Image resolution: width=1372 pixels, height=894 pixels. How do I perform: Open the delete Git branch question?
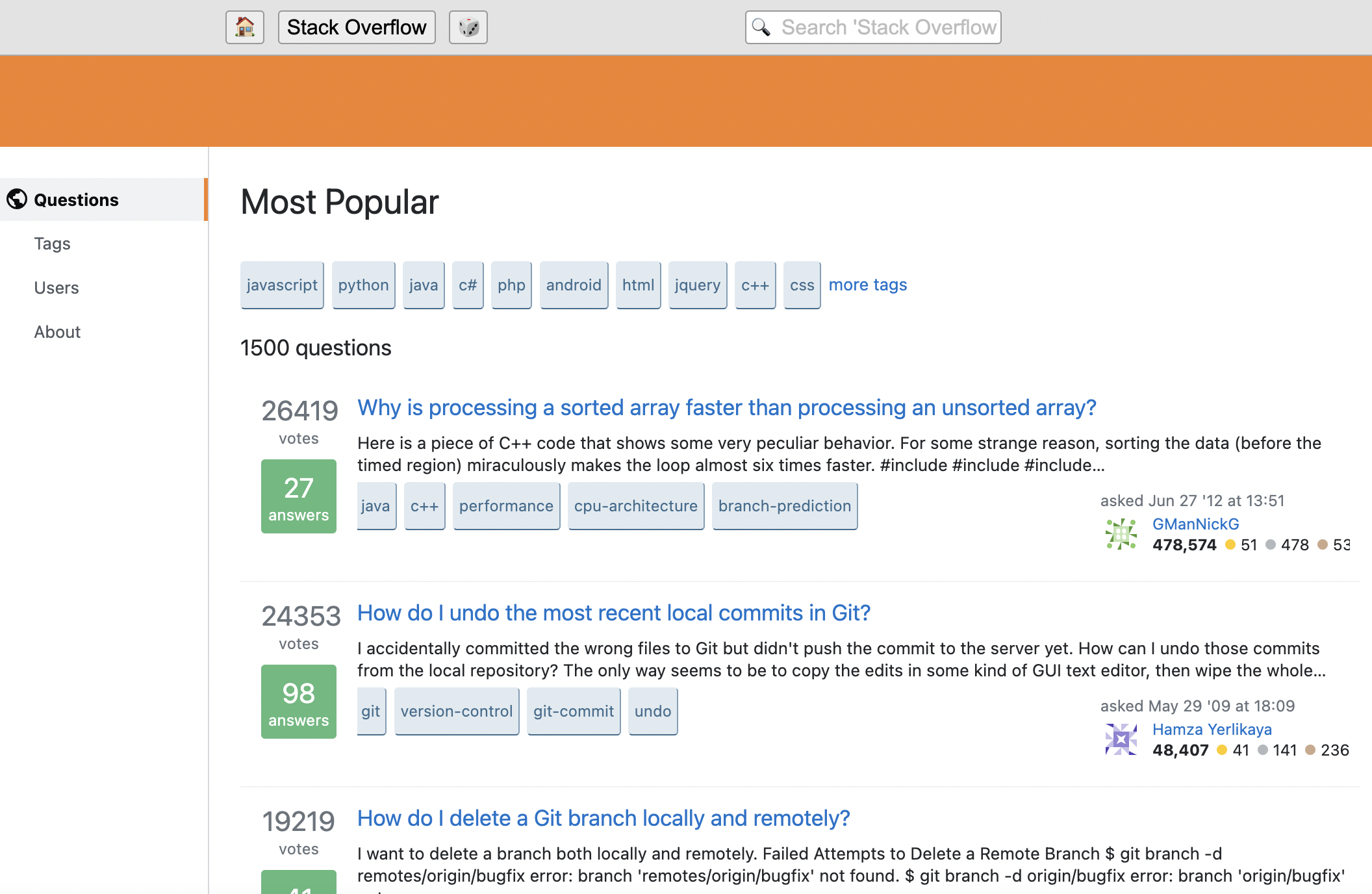603,818
